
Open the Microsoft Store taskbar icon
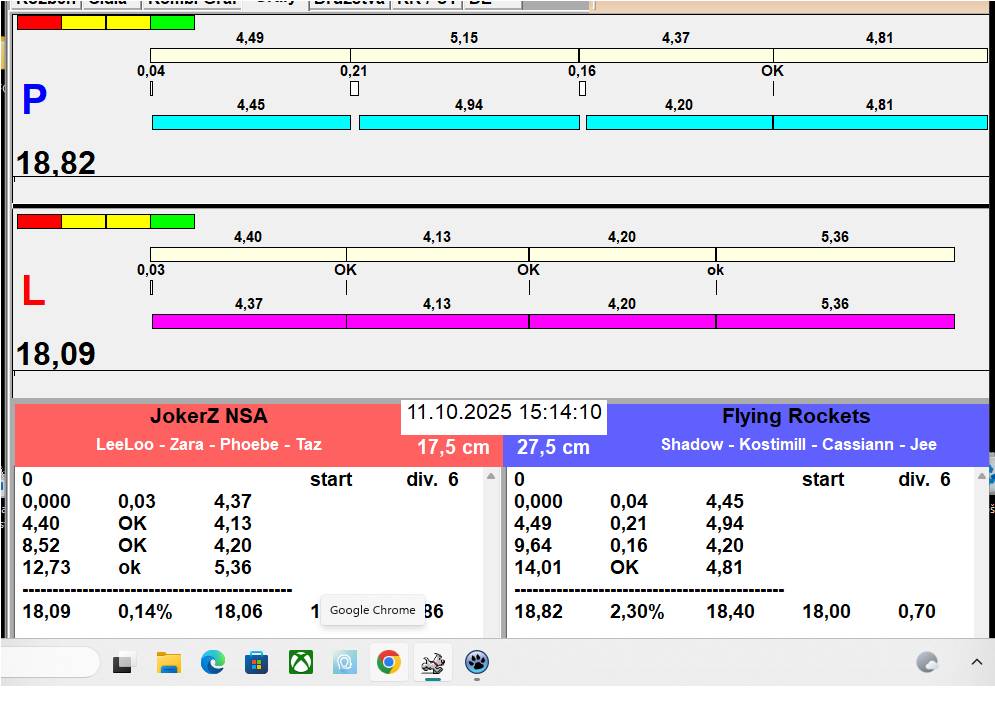[x=257, y=662]
